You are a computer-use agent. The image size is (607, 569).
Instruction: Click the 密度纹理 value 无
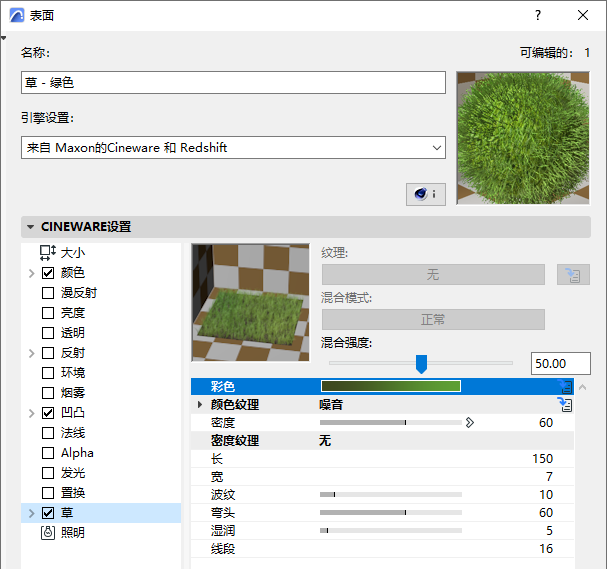tap(325, 440)
